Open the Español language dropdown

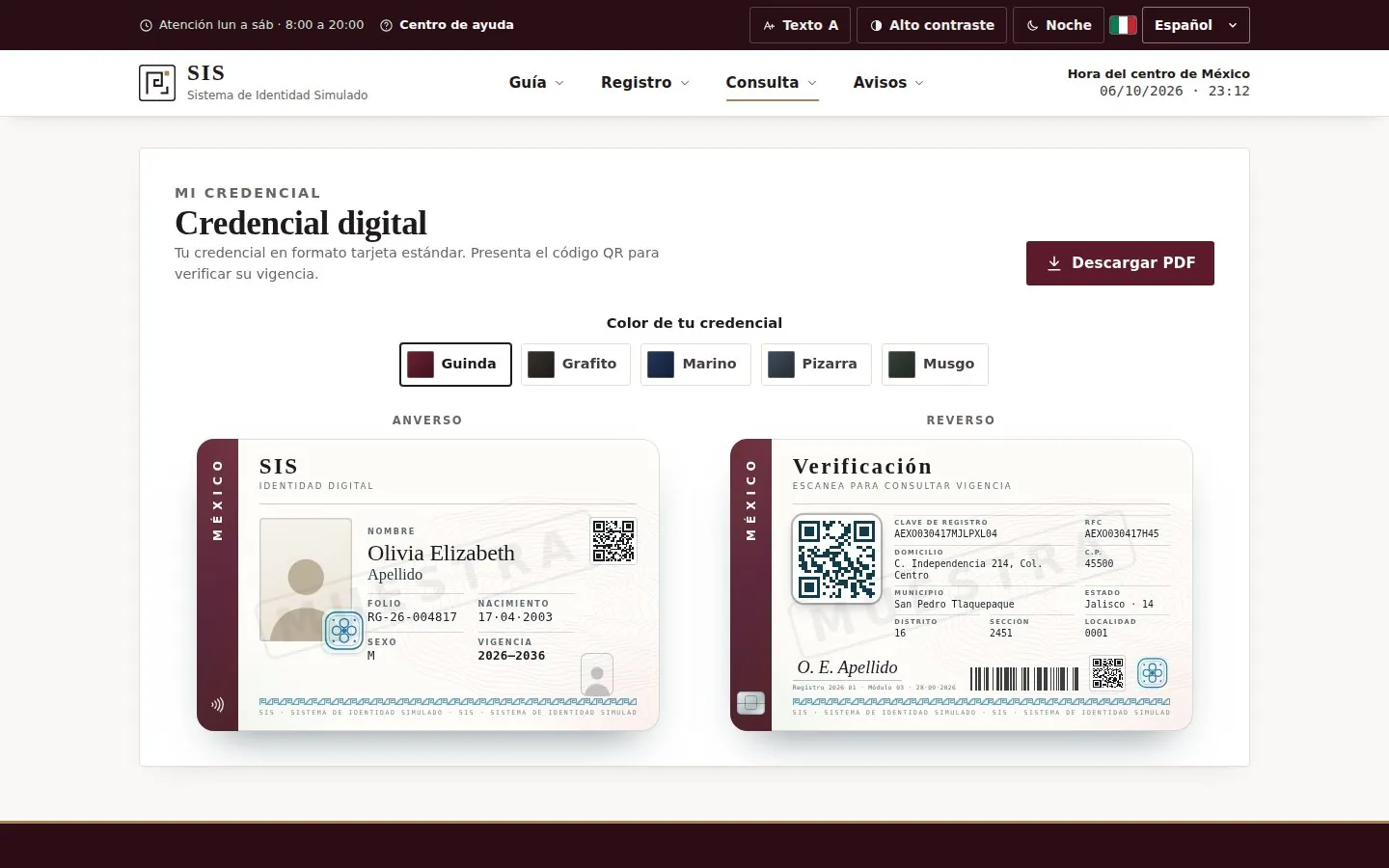click(1195, 25)
